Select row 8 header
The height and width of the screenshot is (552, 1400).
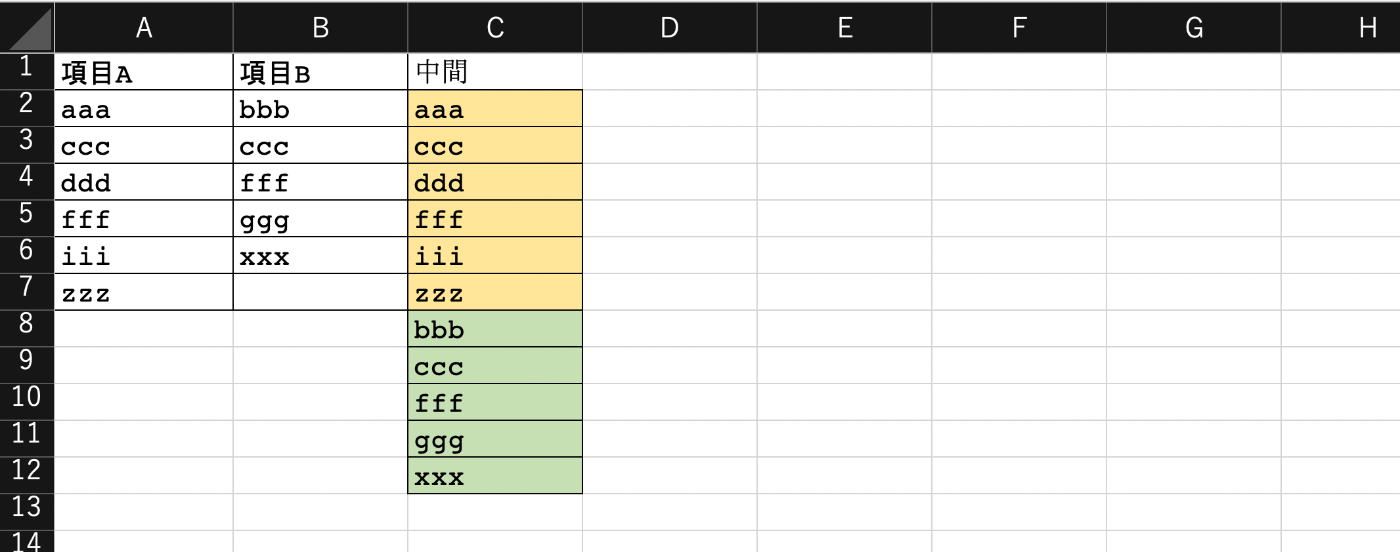(27, 328)
